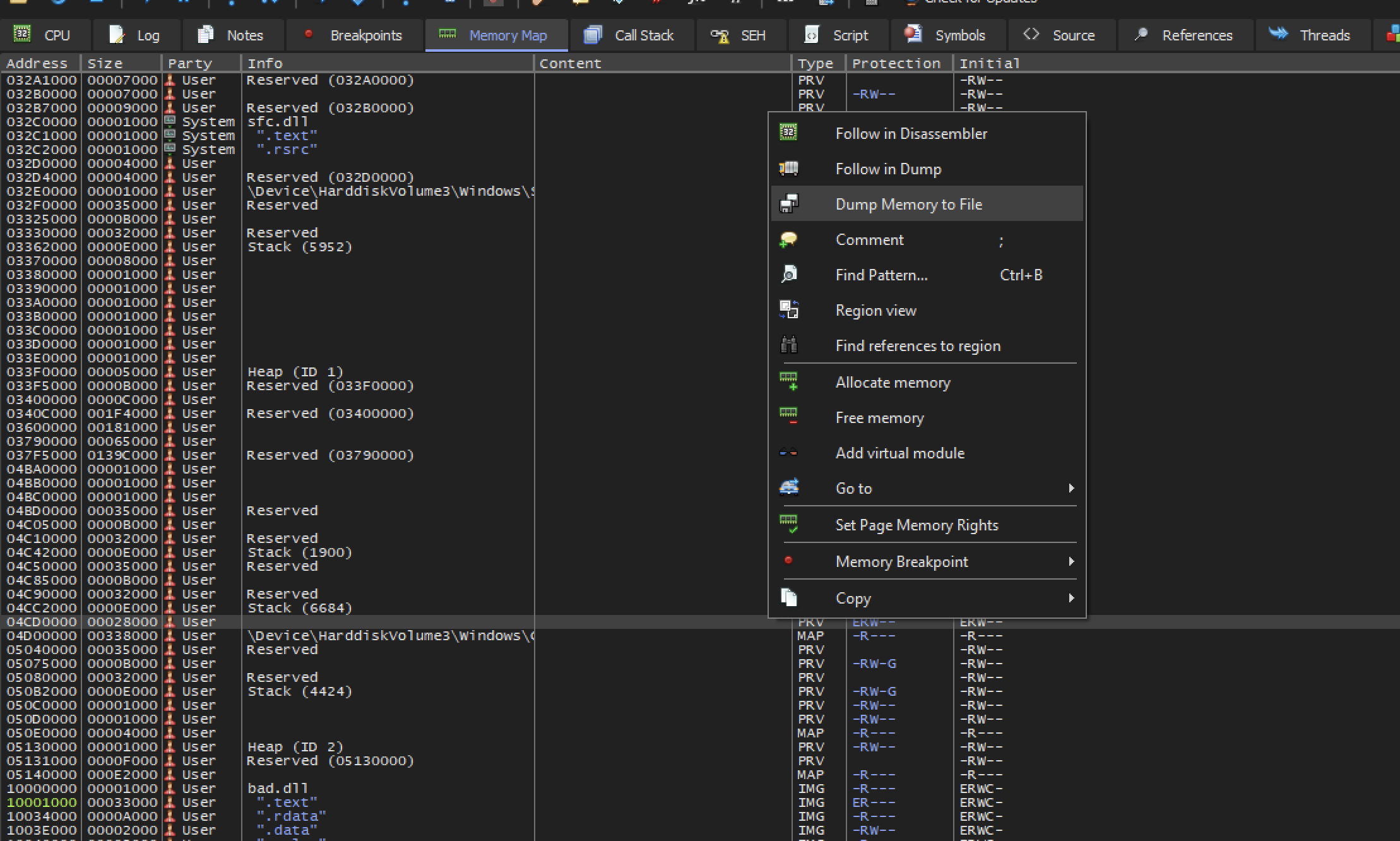
Task: Sort by the Address column header
Action: tap(40, 63)
